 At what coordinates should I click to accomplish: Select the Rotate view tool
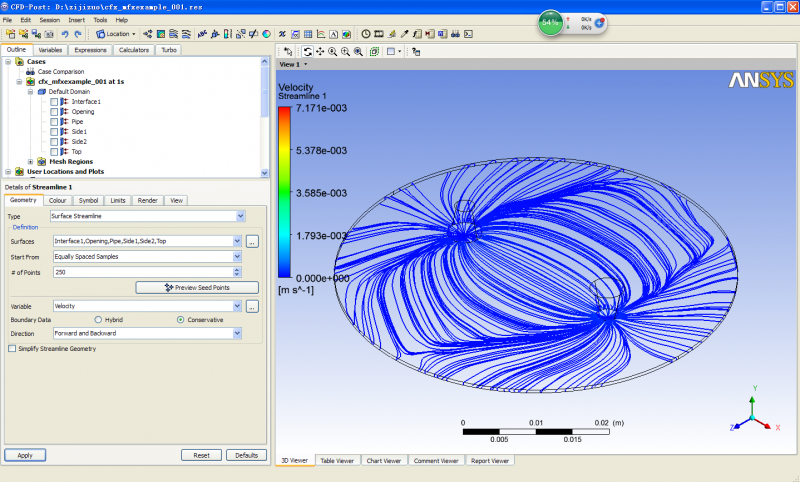pyautogui.click(x=307, y=51)
